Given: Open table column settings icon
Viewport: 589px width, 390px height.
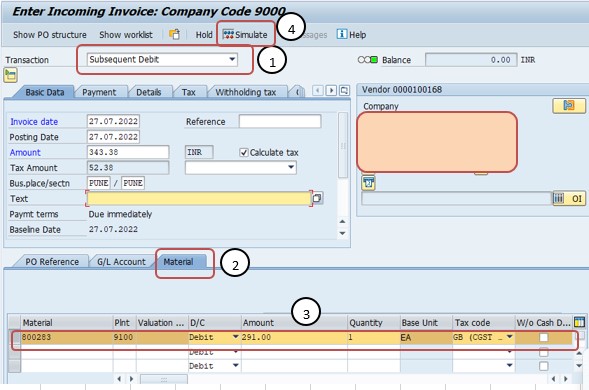Looking at the screenshot, I should click(579, 322).
